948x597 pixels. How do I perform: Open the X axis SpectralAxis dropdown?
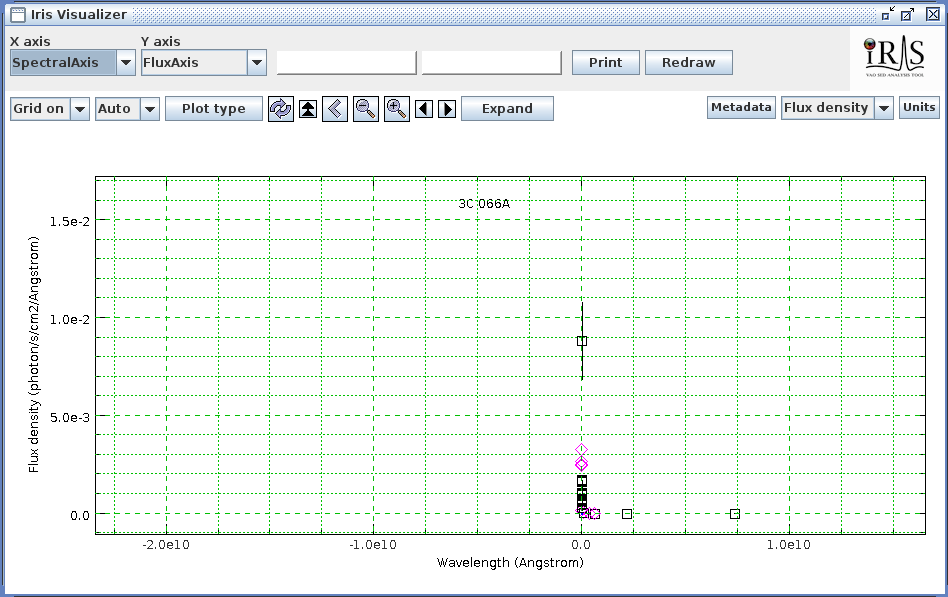pyautogui.click(x=126, y=62)
